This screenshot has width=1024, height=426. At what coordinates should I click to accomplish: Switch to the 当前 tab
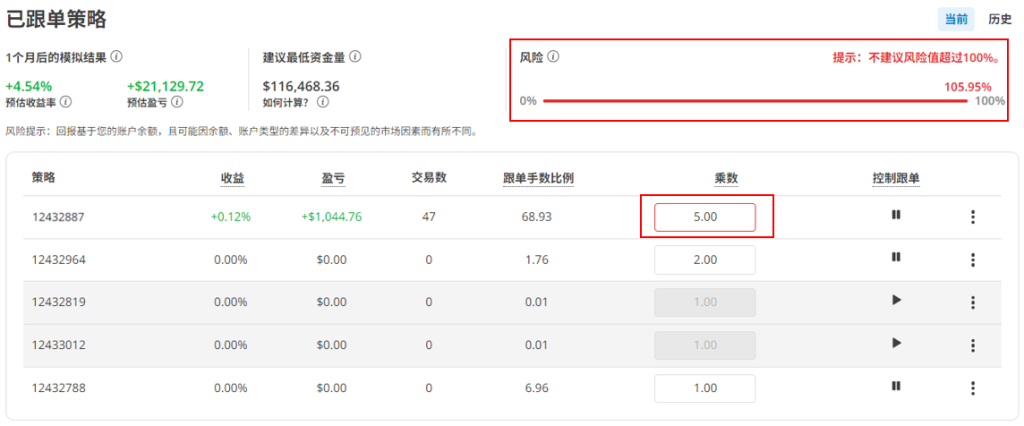[956, 19]
